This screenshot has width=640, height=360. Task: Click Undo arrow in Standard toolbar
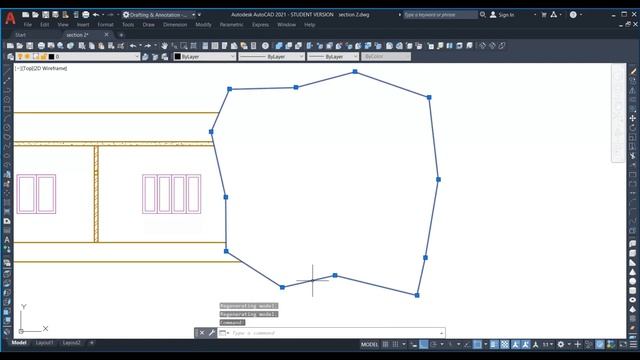(133, 46)
